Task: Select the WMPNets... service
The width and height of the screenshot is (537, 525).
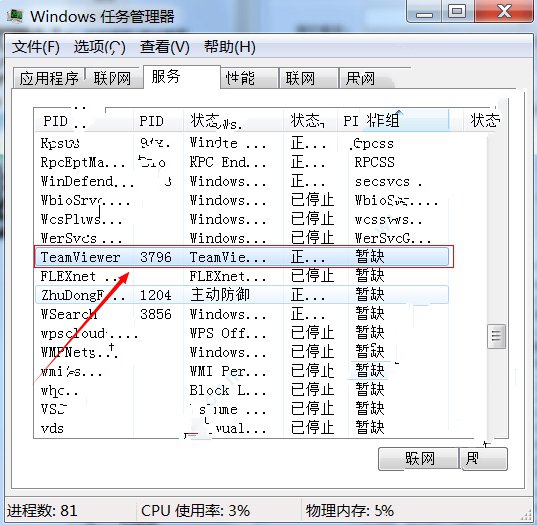Action: pyautogui.click(x=79, y=352)
